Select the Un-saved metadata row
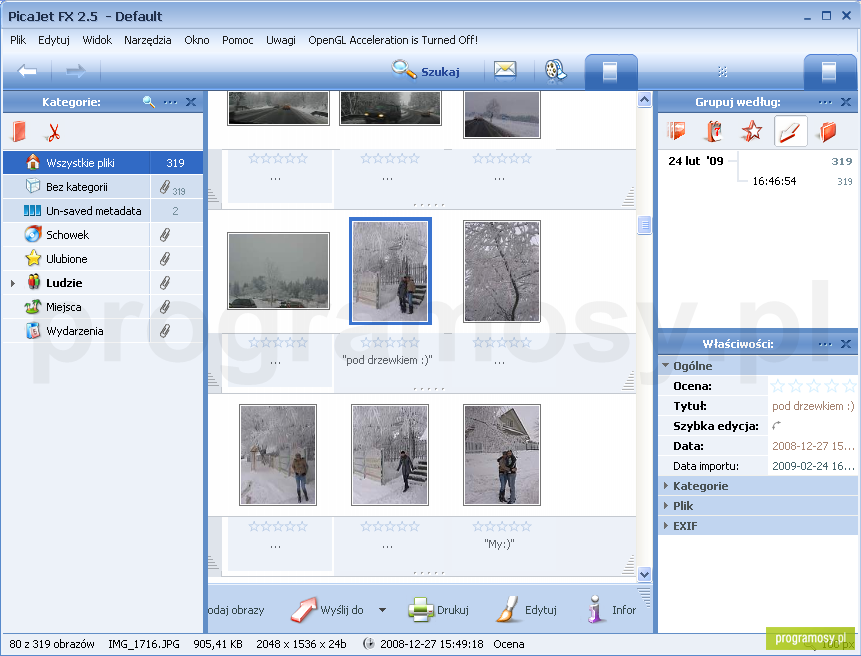 (x=103, y=211)
